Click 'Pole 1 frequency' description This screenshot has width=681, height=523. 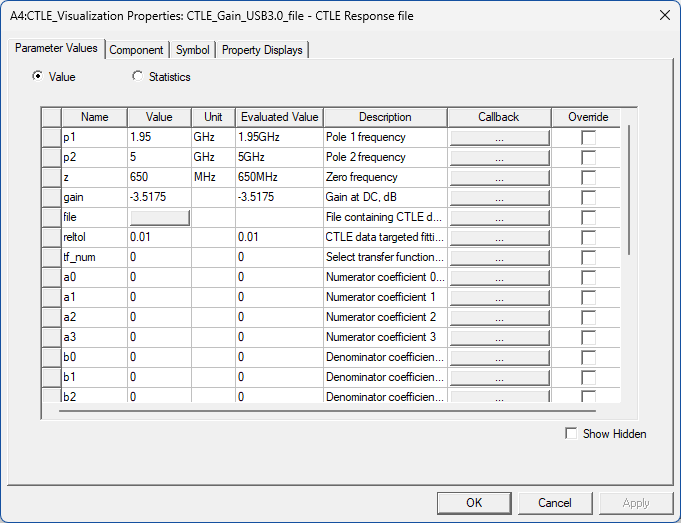(x=365, y=137)
